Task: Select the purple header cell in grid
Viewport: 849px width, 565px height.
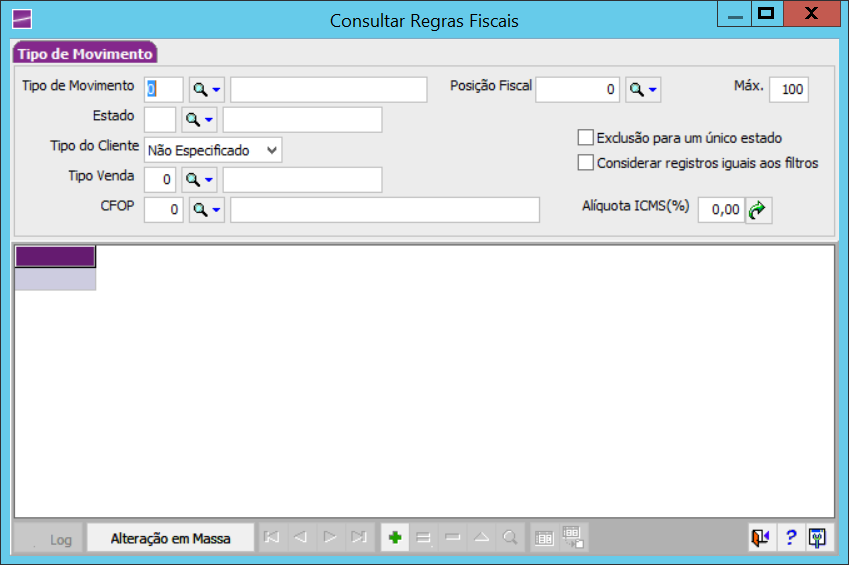Action: 55,257
